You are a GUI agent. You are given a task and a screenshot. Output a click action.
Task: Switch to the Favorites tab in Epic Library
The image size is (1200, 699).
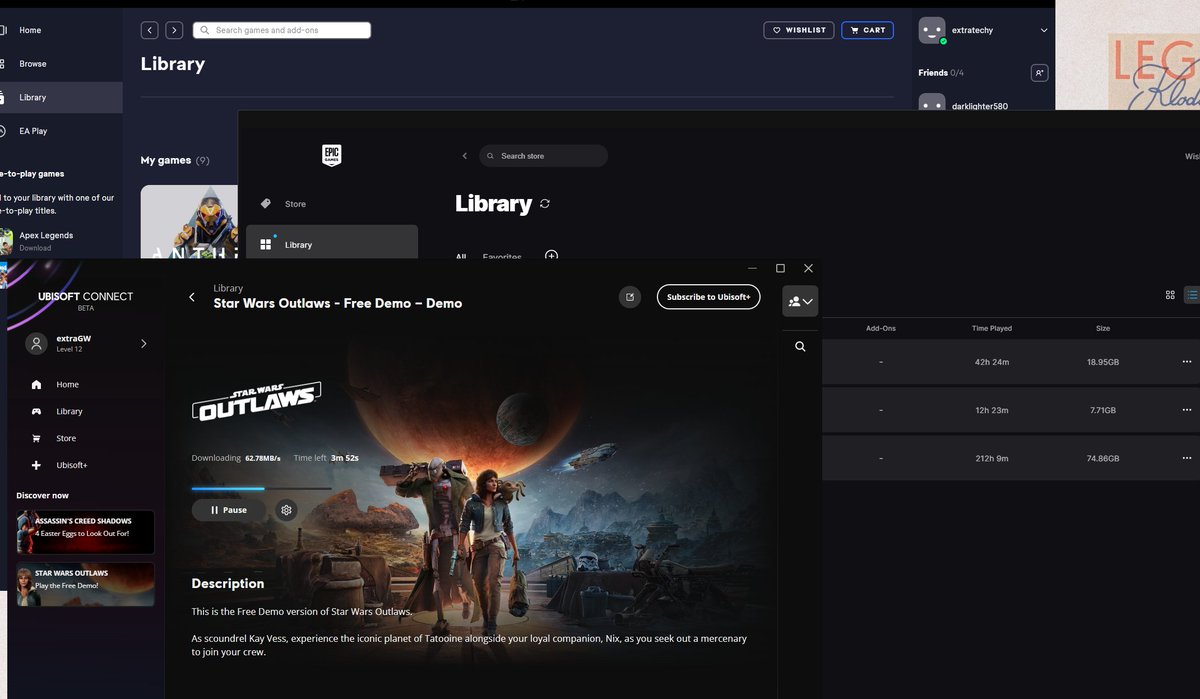(502, 257)
